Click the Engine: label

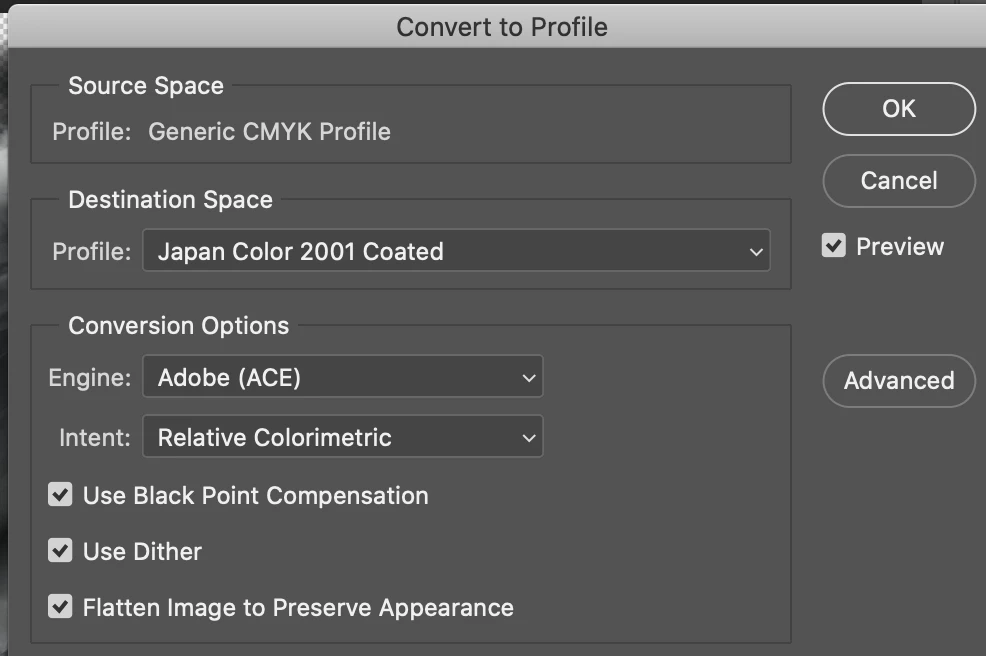pos(90,378)
